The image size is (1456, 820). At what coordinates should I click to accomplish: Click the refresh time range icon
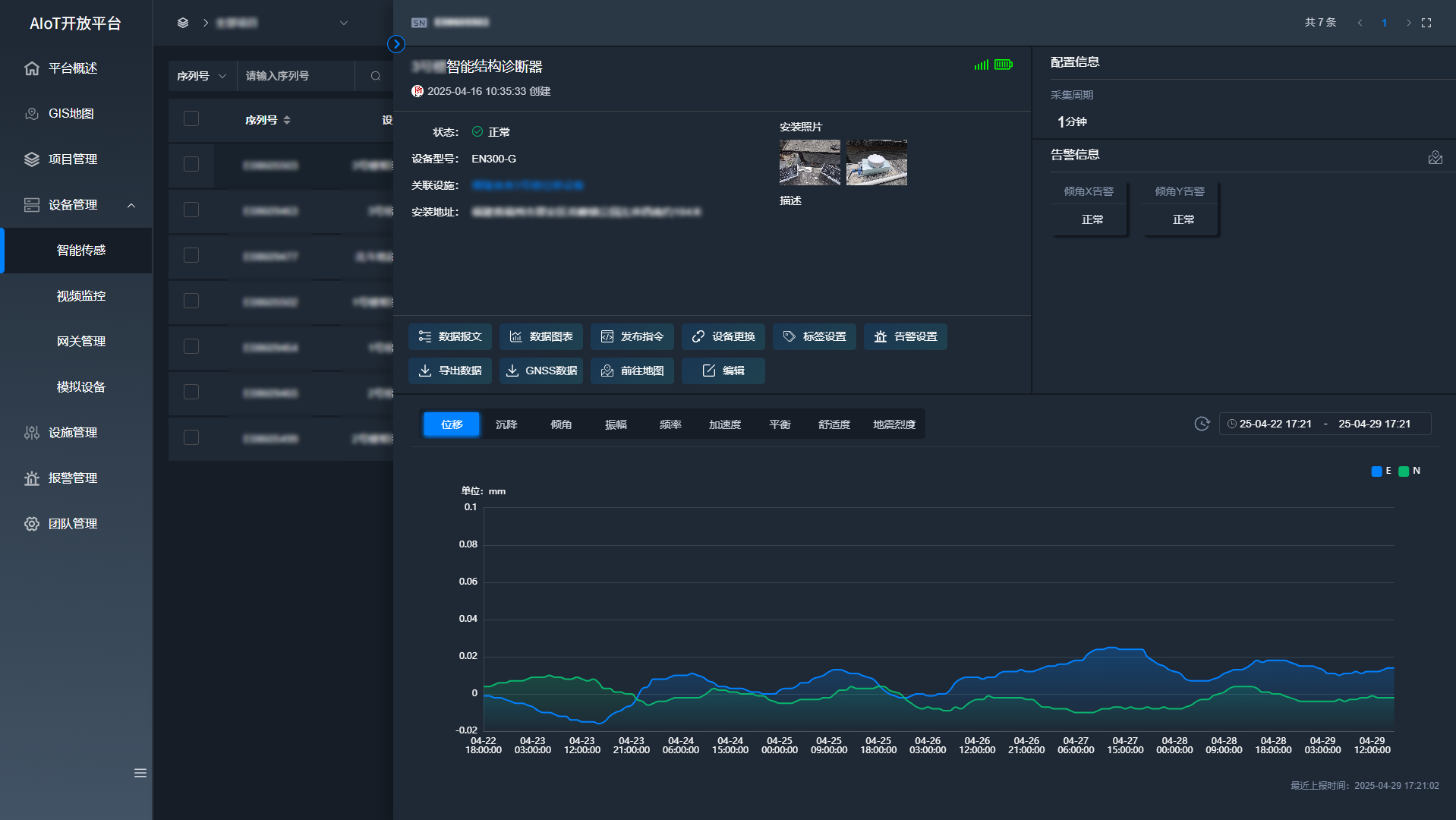tap(1202, 424)
